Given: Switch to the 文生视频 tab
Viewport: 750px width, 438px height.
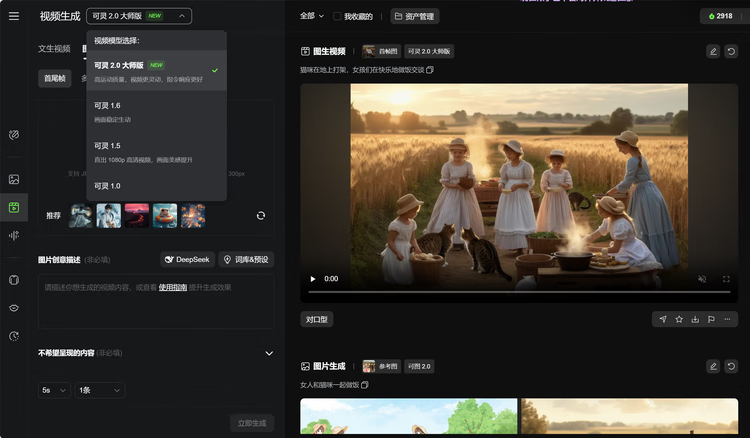Looking at the screenshot, I should point(55,49).
